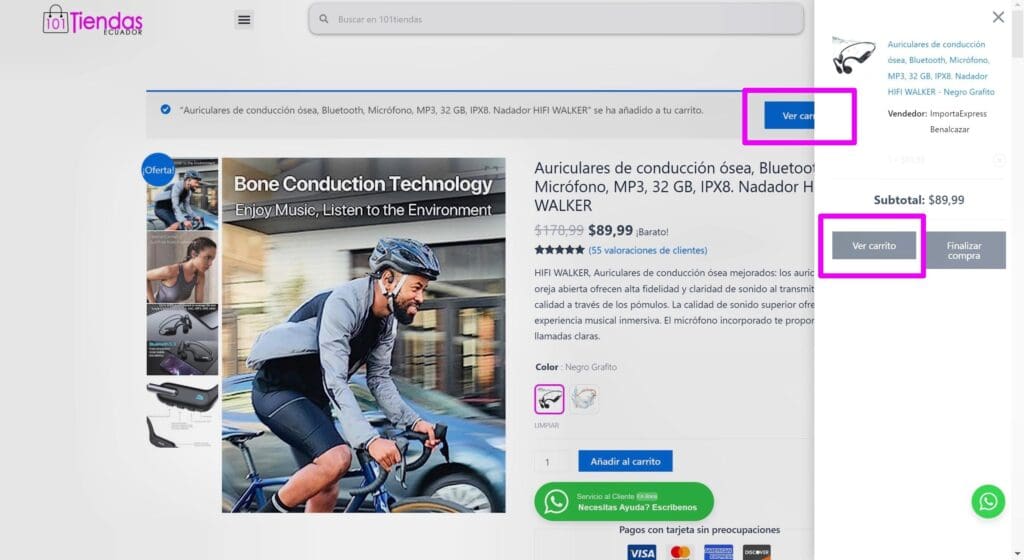The image size is (1024, 560).
Task: Click the LIMPIAR variation reset link
Action: click(547, 426)
